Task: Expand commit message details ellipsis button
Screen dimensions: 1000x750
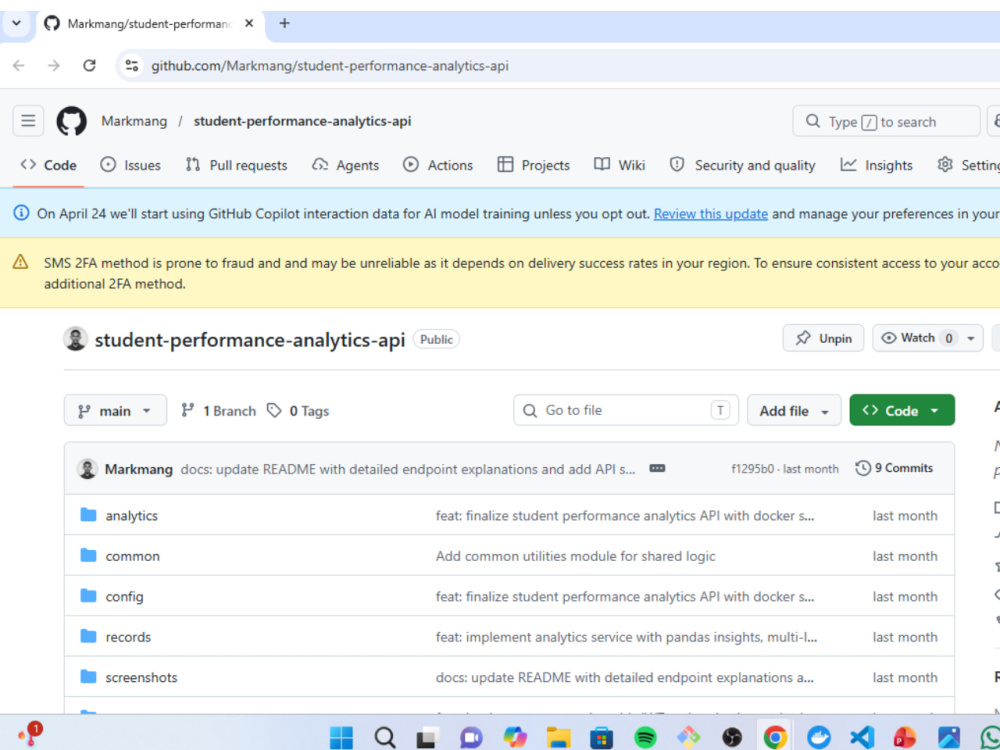Action: coord(657,468)
